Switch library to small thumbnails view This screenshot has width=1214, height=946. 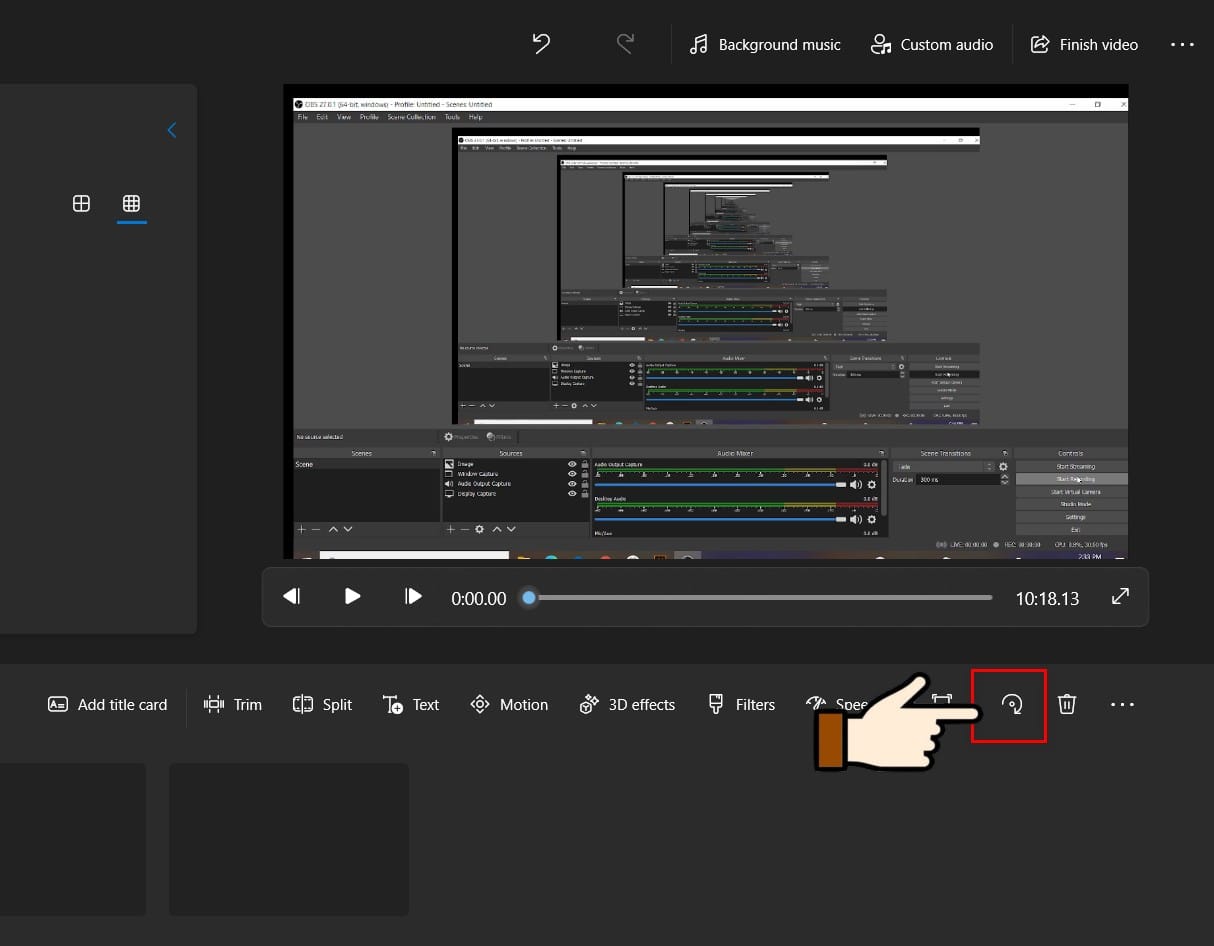[x=131, y=204]
